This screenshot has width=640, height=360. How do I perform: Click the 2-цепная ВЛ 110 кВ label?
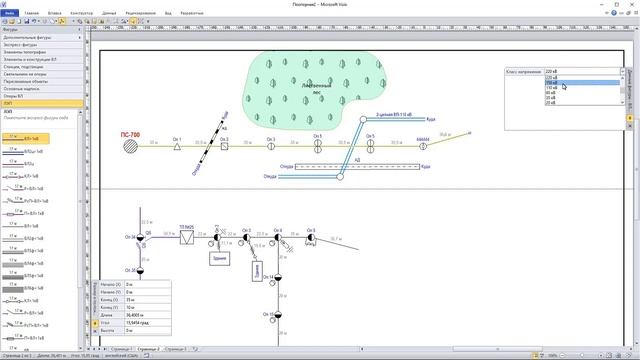tap(394, 115)
